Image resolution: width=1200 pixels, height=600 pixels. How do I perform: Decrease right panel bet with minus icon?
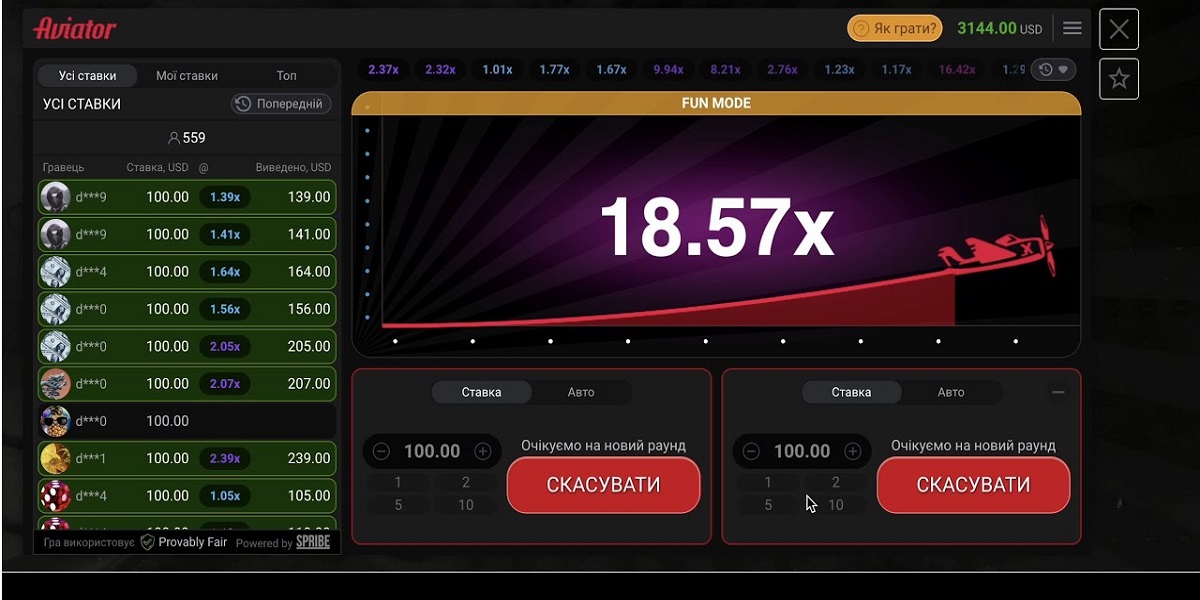pos(751,451)
